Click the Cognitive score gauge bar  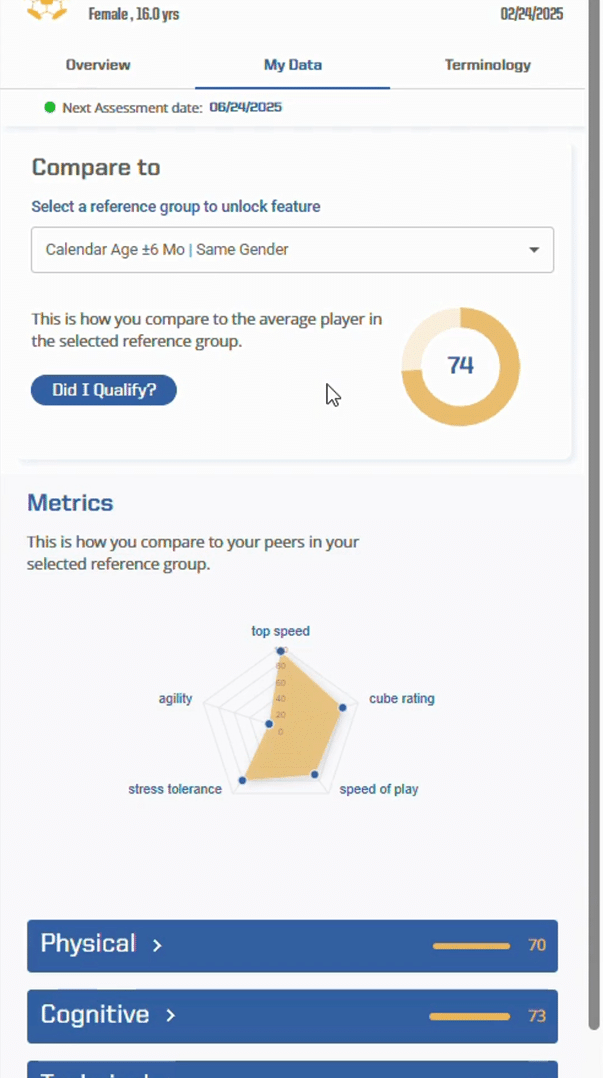click(x=469, y=1016)
